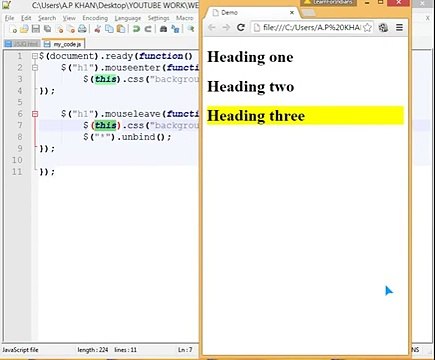Click the highlighted 'this' on line 7
Viewport: 435px width, 360px height.
(105, 125)
